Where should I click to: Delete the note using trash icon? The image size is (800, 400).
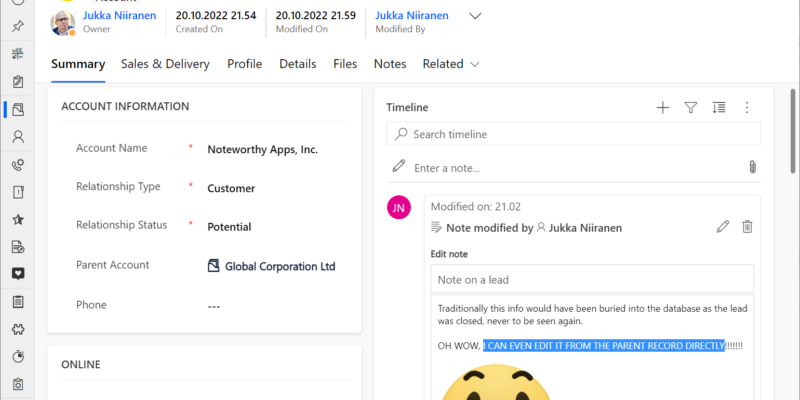click(x=747, y=227)
